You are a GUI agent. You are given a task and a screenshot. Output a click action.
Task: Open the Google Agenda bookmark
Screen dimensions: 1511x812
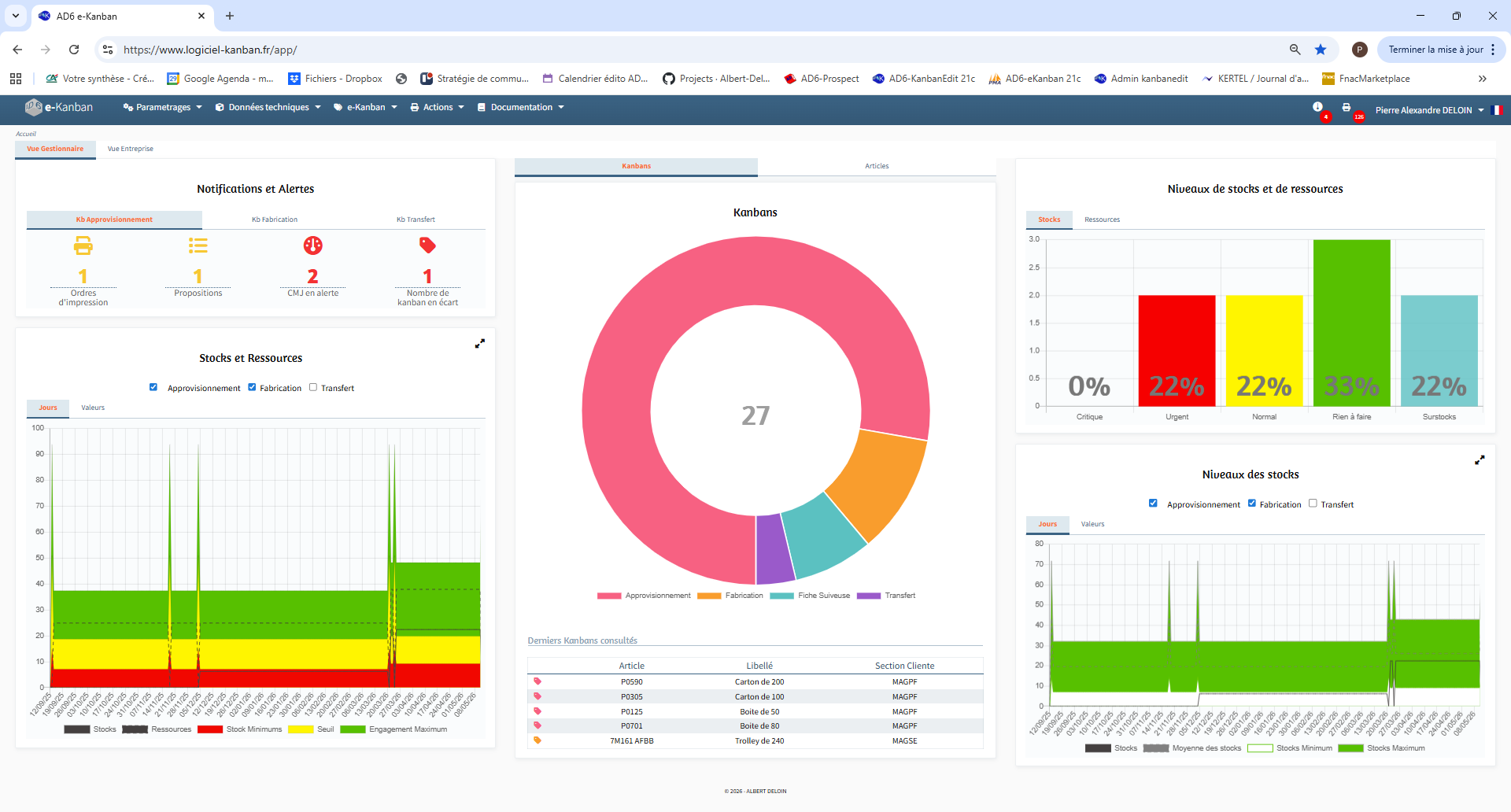point(220,79)
